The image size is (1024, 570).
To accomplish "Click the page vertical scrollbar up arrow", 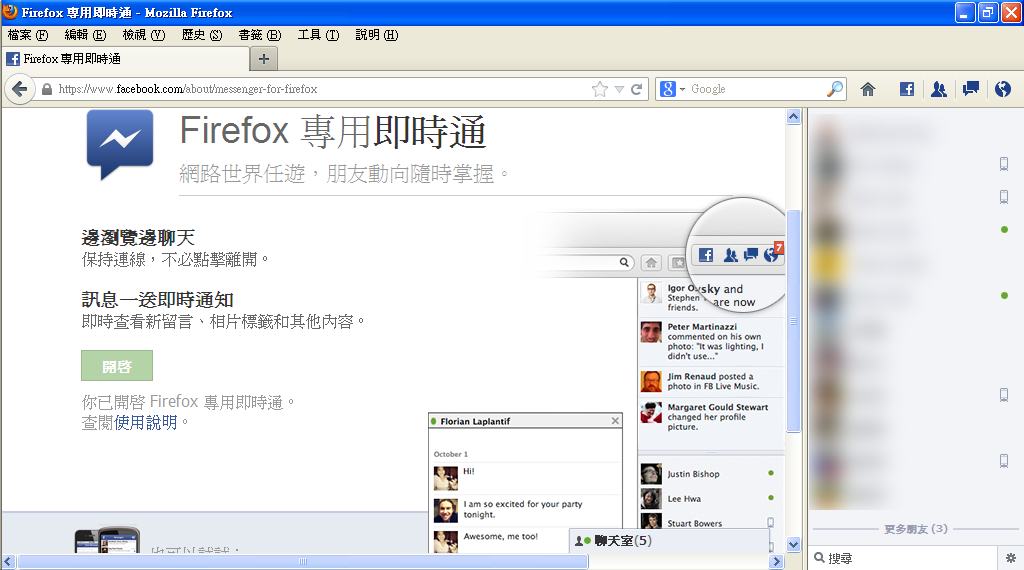I will (793, 117).
